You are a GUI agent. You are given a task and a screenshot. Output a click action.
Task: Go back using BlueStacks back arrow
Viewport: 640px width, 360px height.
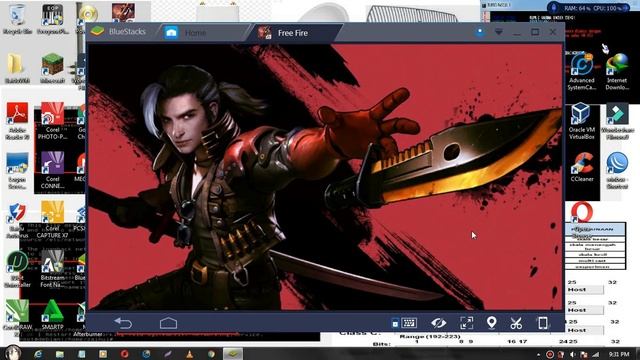pos(123,323)
